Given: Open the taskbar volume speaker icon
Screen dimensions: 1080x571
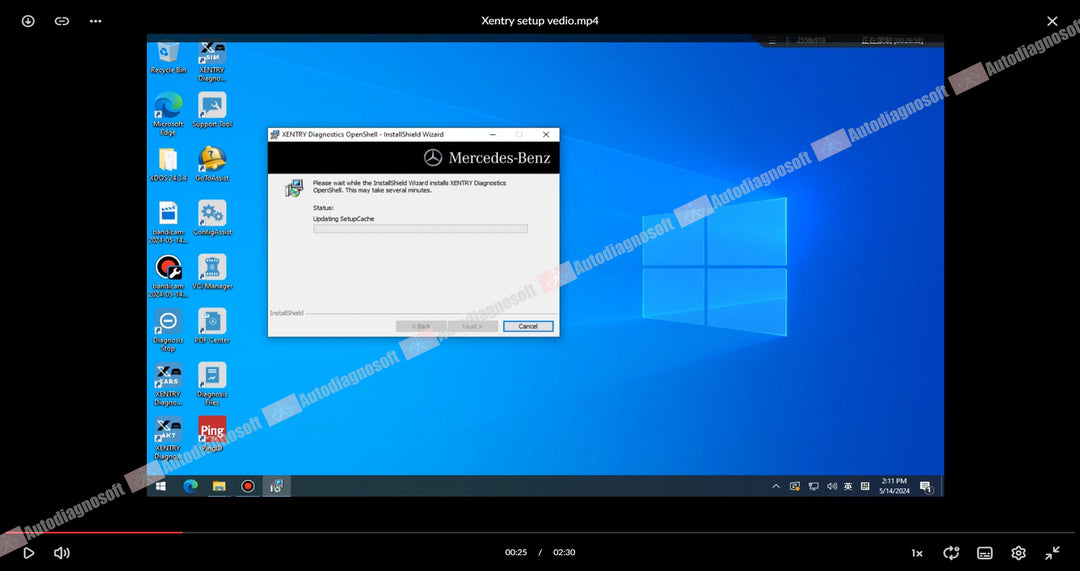Looking at the screenshot, I should pyautogui.click(x=831, y=486).
